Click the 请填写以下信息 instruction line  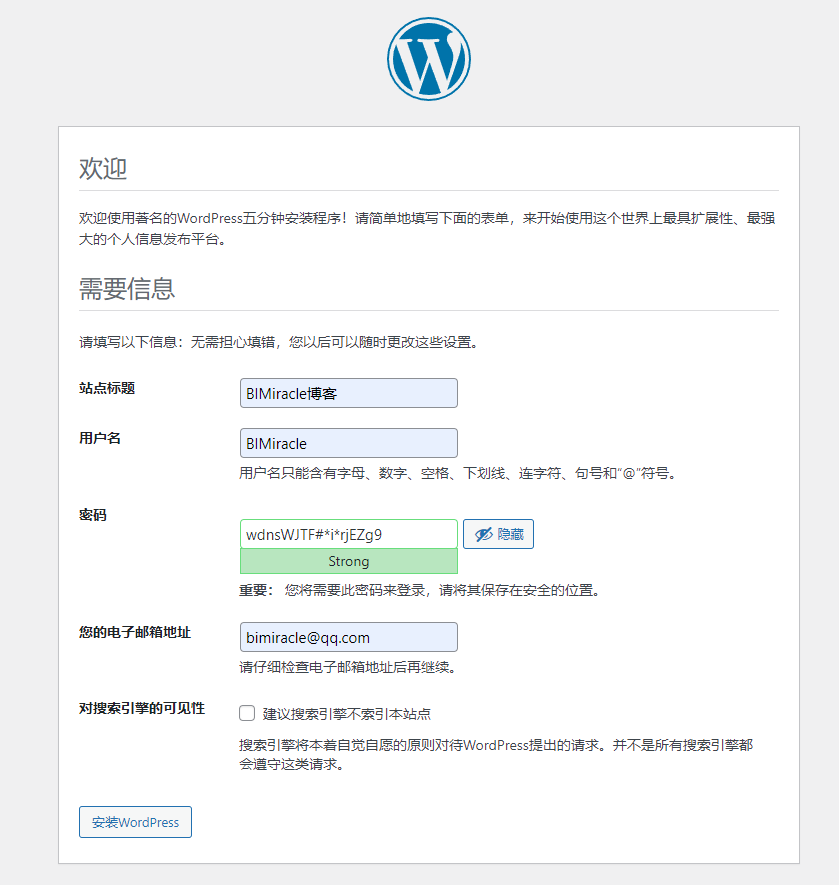point(279,342)
